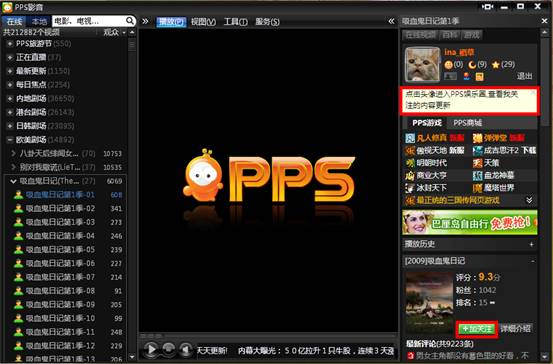Open the 播放(P) menu
The height and width of the screenshot is (364, 553).
coord(171,22)
